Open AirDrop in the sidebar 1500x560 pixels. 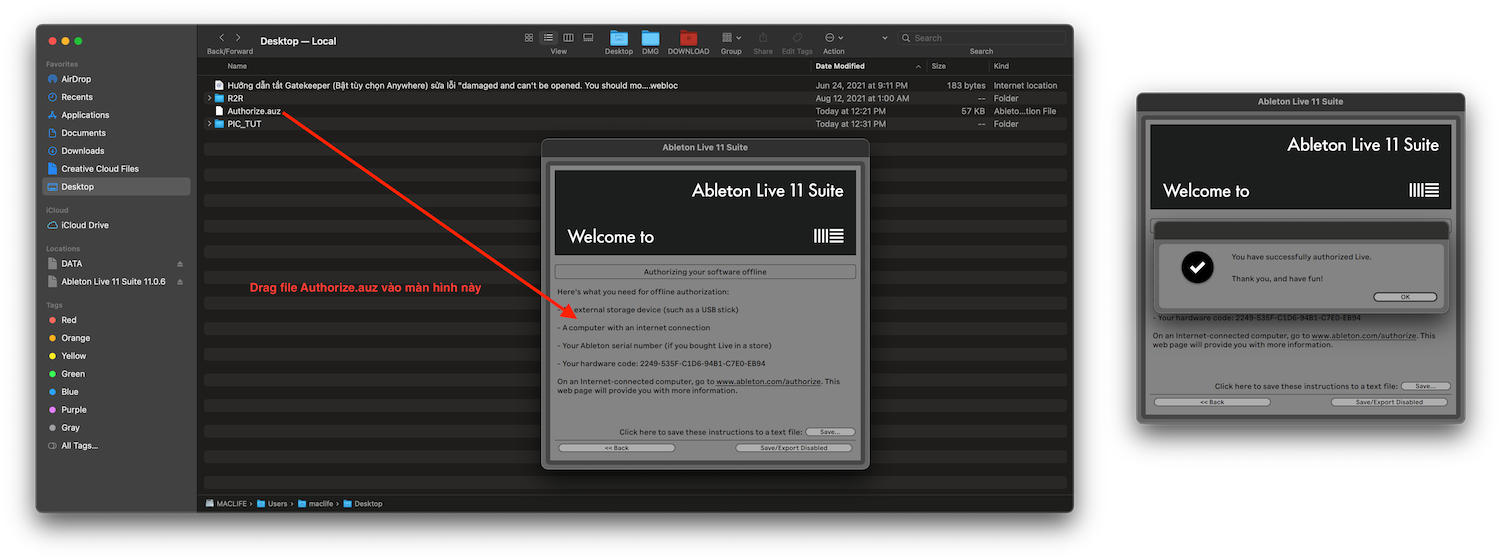pyautogui.click(x=77, y=79)
